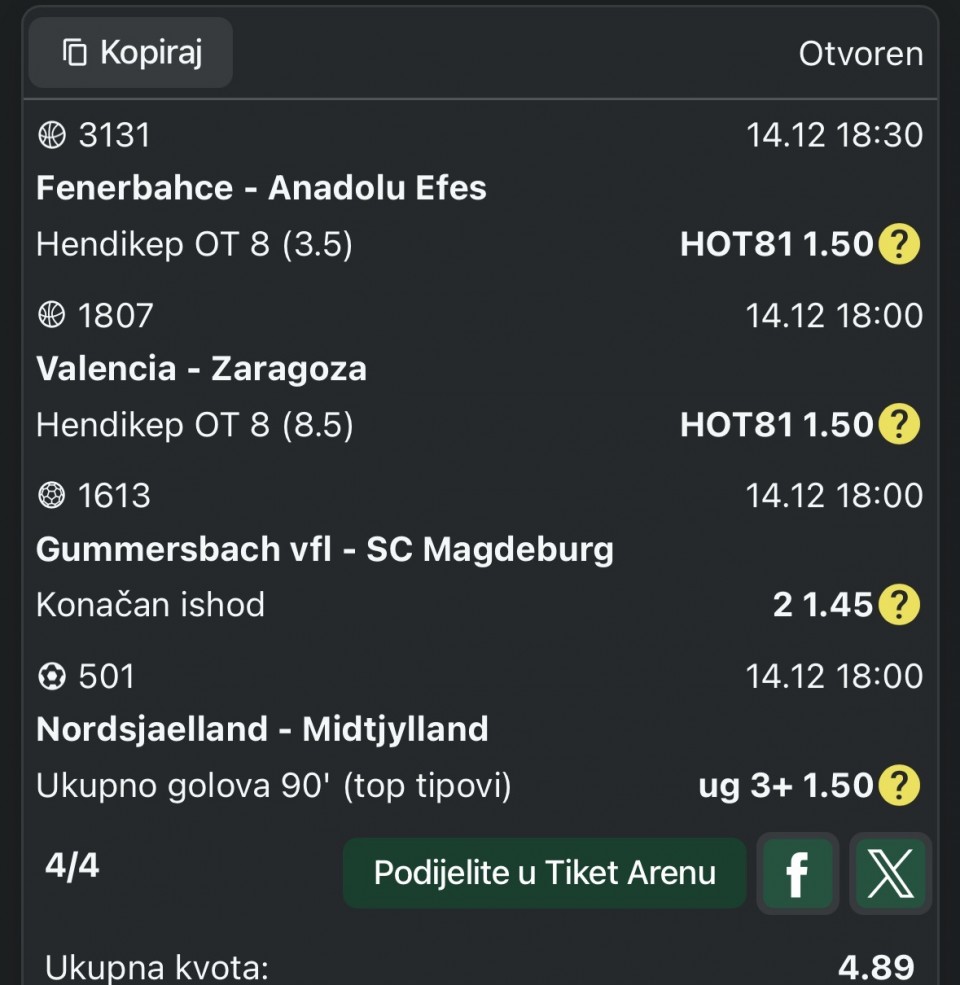This screenshot has height=985, width=960.
Task: Open Fenerbahce - Anadolu Efes match
Action: point(261,188)
